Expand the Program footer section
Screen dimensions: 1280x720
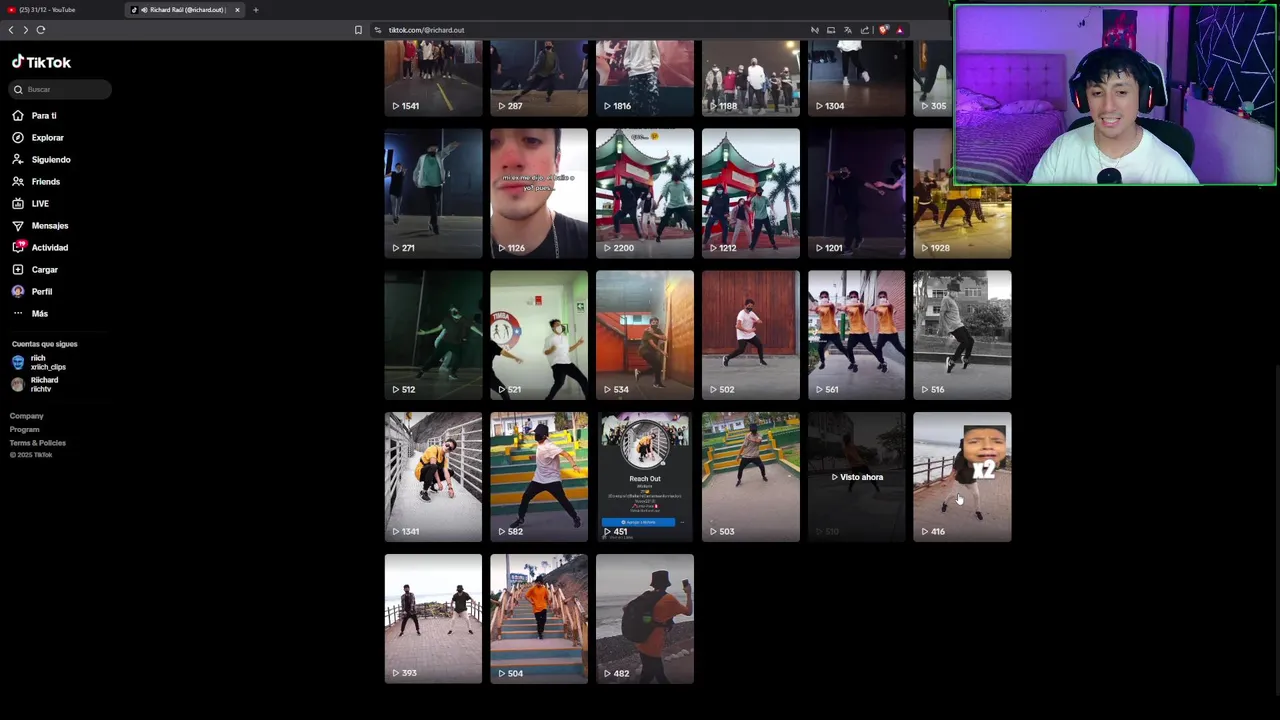coord(25,430)
